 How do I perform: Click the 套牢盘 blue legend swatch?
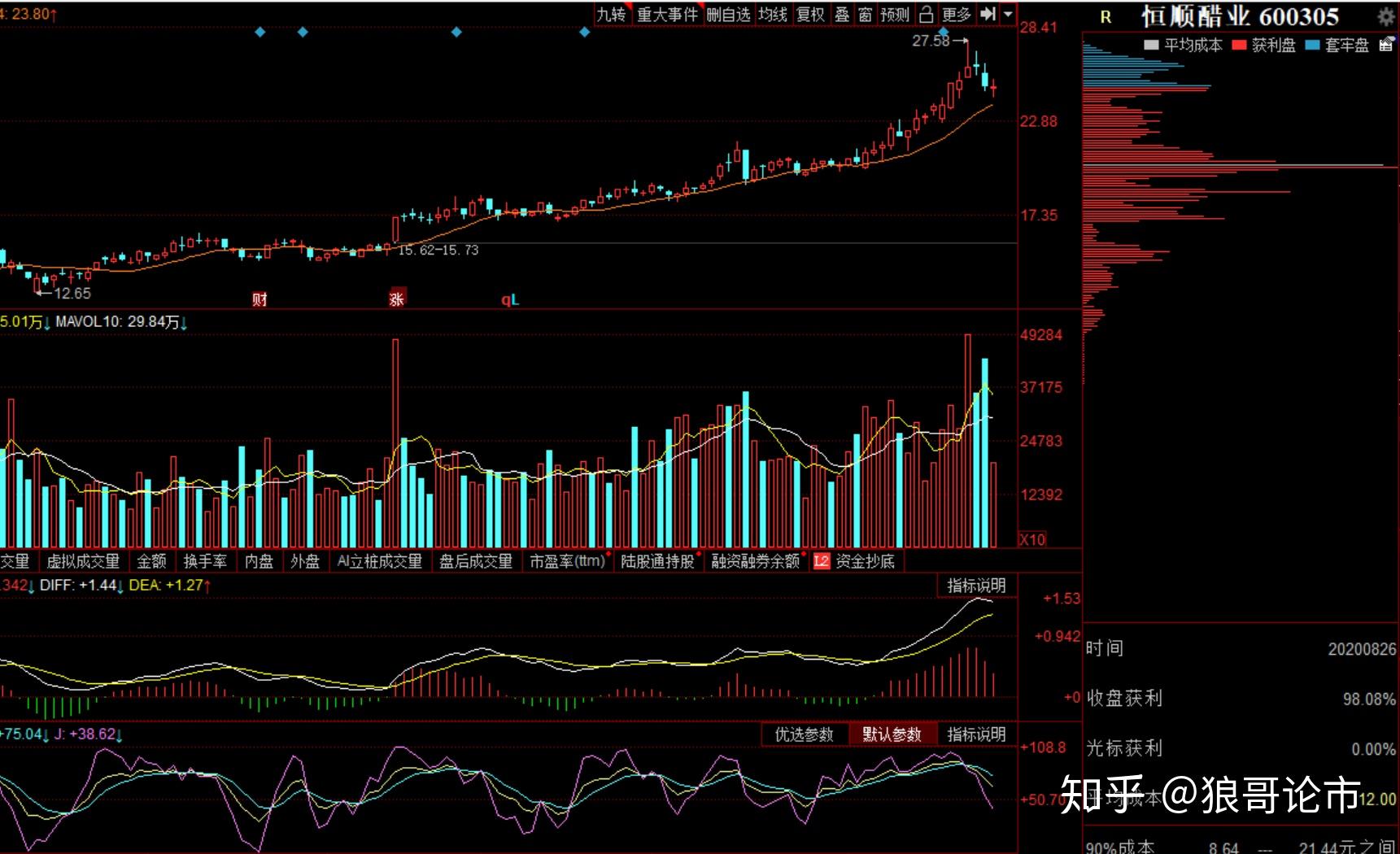(x=1311, y=46)
